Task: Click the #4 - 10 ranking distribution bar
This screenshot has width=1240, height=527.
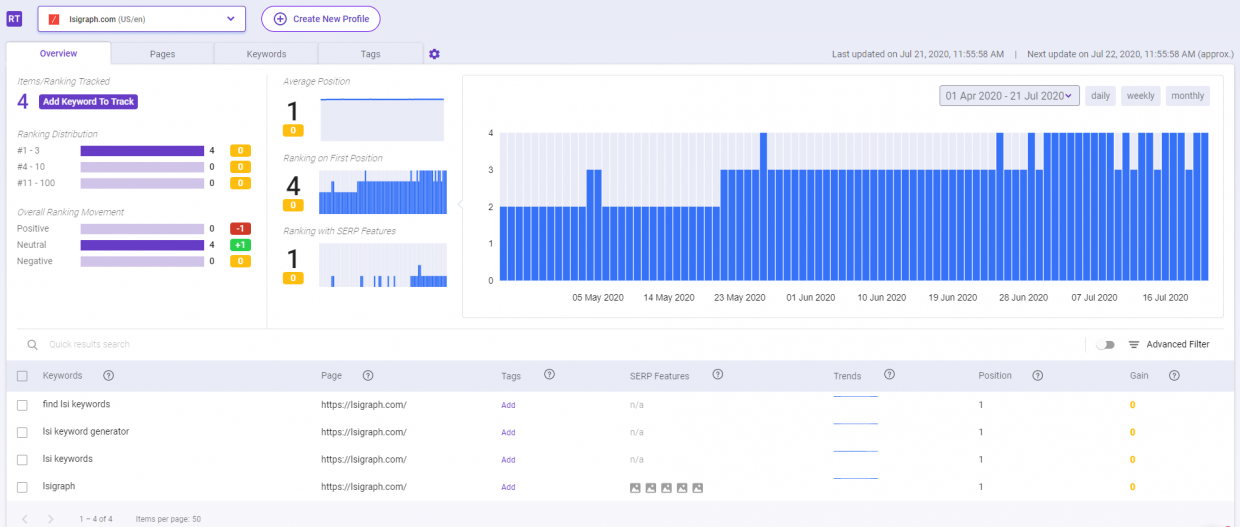Action: (x=142, y=167)
